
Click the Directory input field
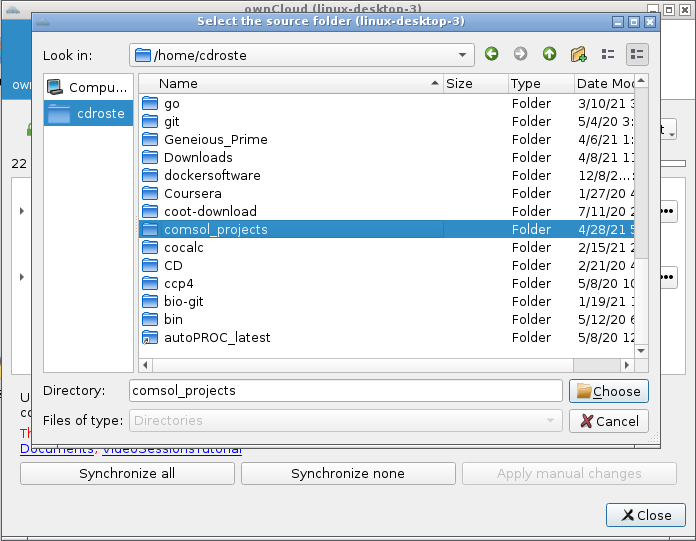click(x=345, y=391)
